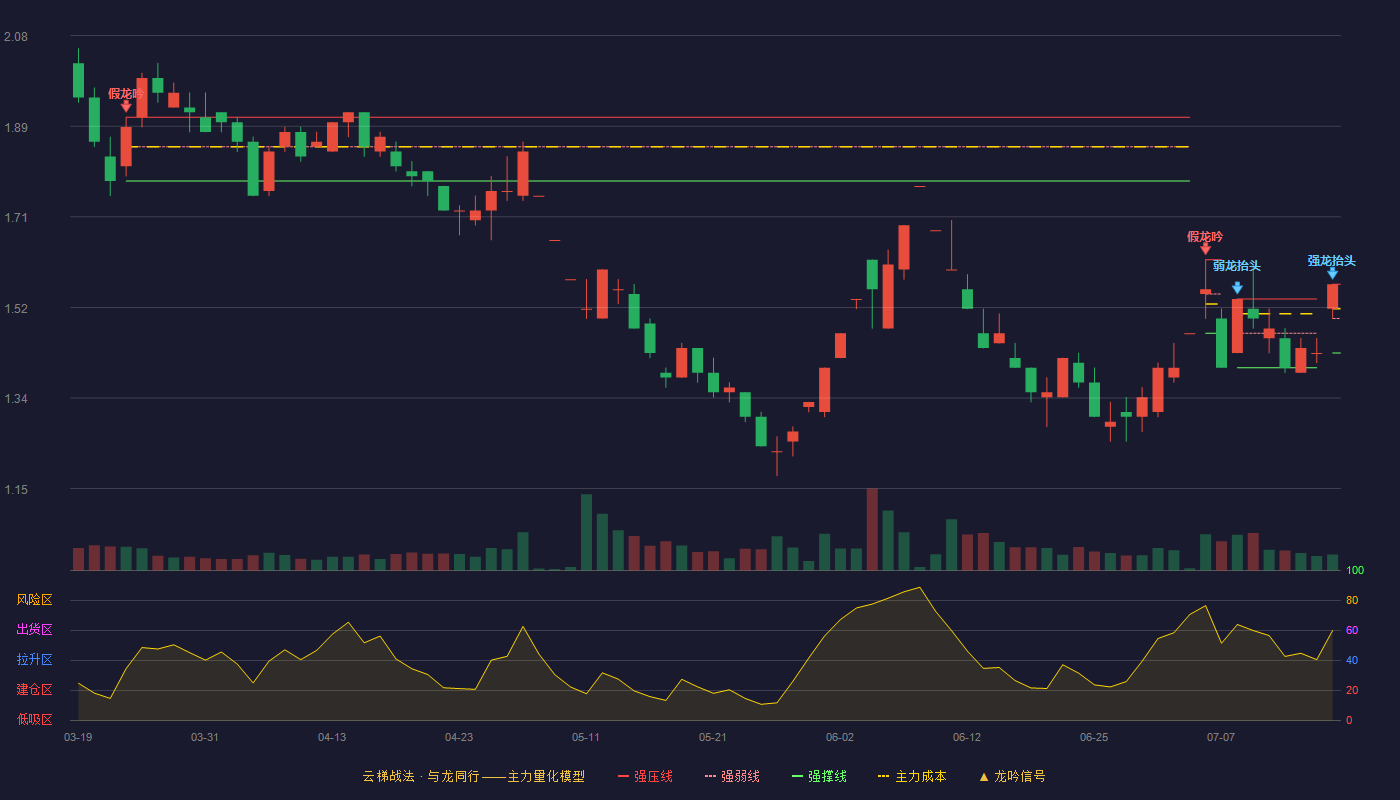
Task: Click the 1.52 price axis label
Action: coord(16,309)
